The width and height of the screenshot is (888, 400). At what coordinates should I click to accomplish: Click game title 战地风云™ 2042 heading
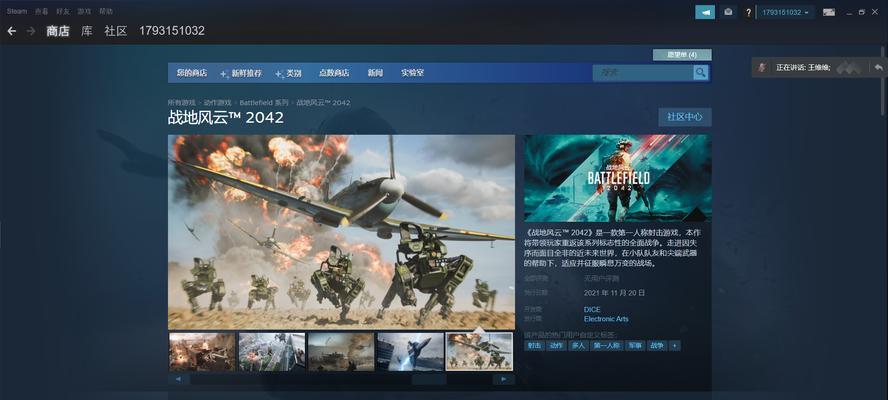225,118
